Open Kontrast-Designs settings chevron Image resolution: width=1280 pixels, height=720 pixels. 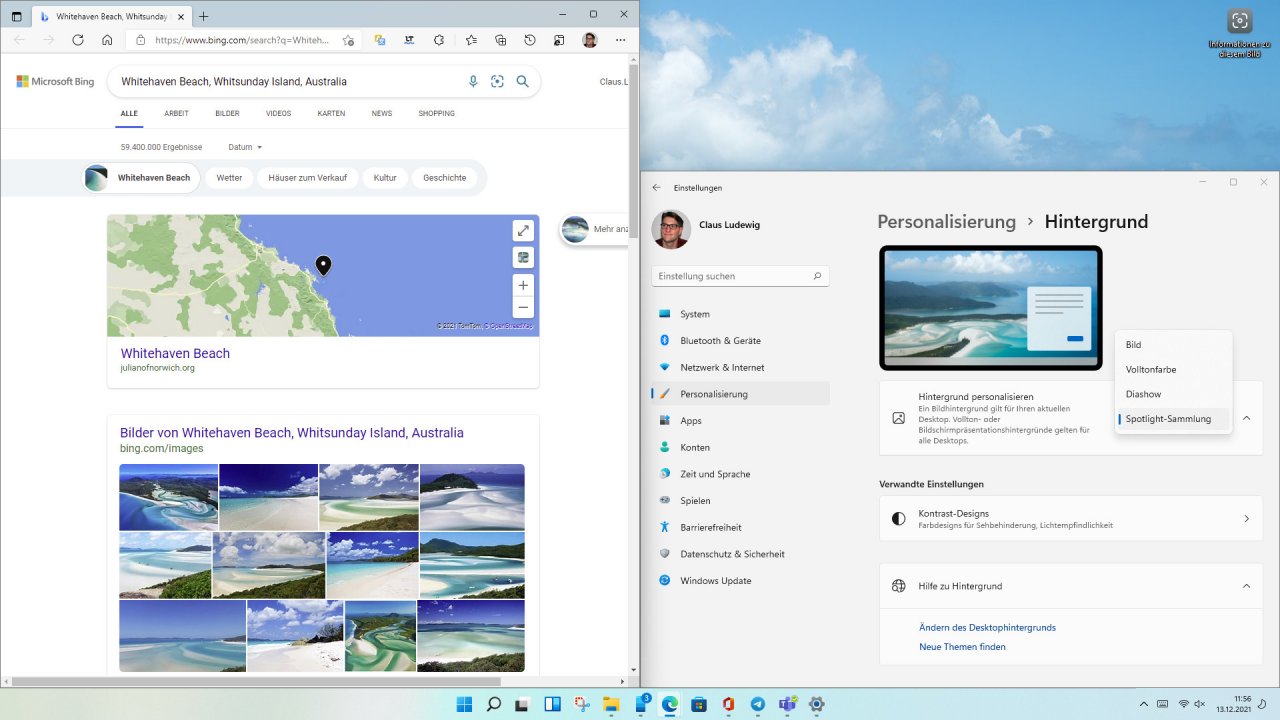1246,519
